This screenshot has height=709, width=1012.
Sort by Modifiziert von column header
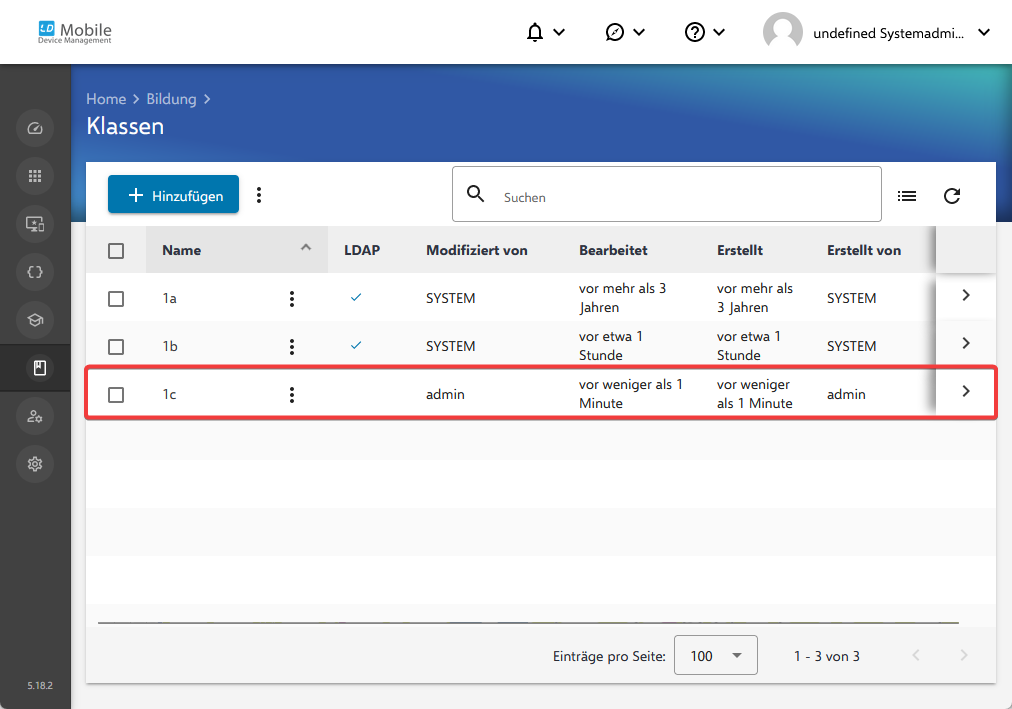coord(476,250)
